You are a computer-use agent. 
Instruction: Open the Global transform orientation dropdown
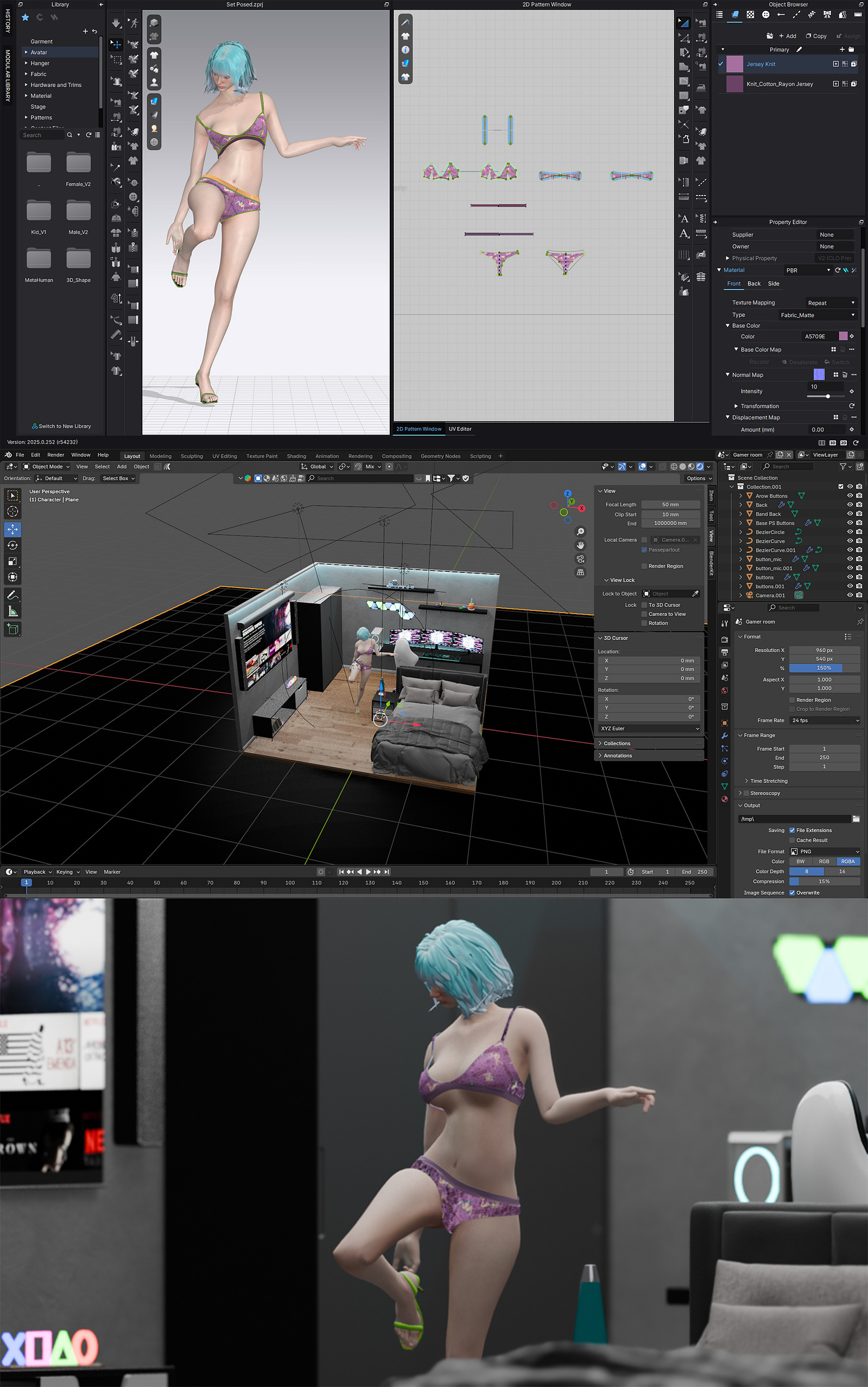click(x=317, y=466)
